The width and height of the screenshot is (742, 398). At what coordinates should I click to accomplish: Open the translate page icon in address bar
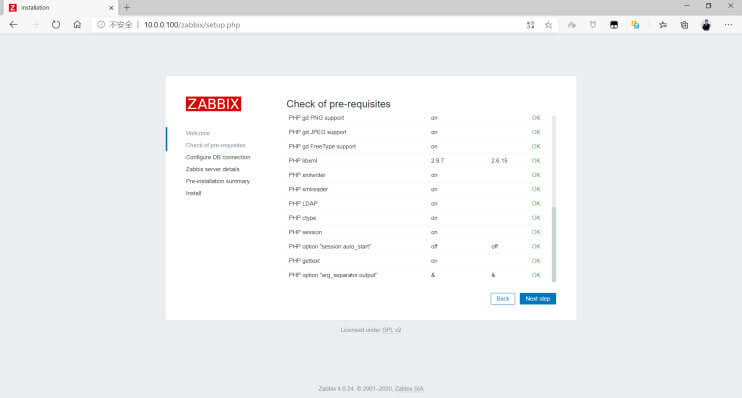530,25
